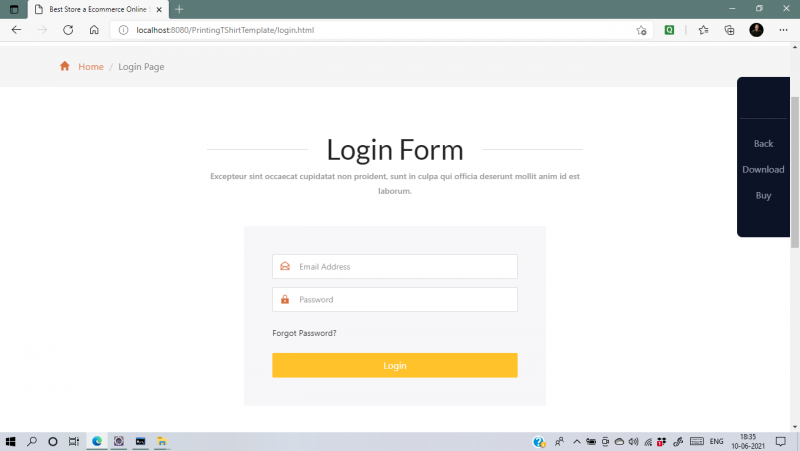The height and width of the screenshot is (451, 800).
Task: Click Back in the dark side panel
Action: point(763,144)
